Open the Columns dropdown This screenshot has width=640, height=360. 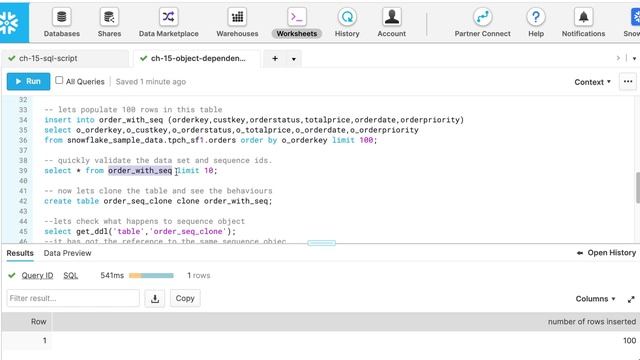click(x=595, y=299)
